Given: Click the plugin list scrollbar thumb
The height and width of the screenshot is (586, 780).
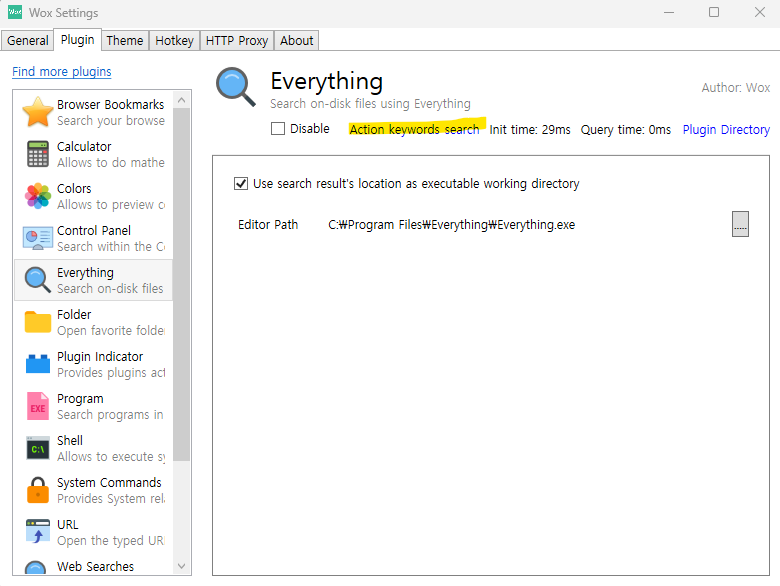Looking at the screenshot, I should [x=182, y=285].
